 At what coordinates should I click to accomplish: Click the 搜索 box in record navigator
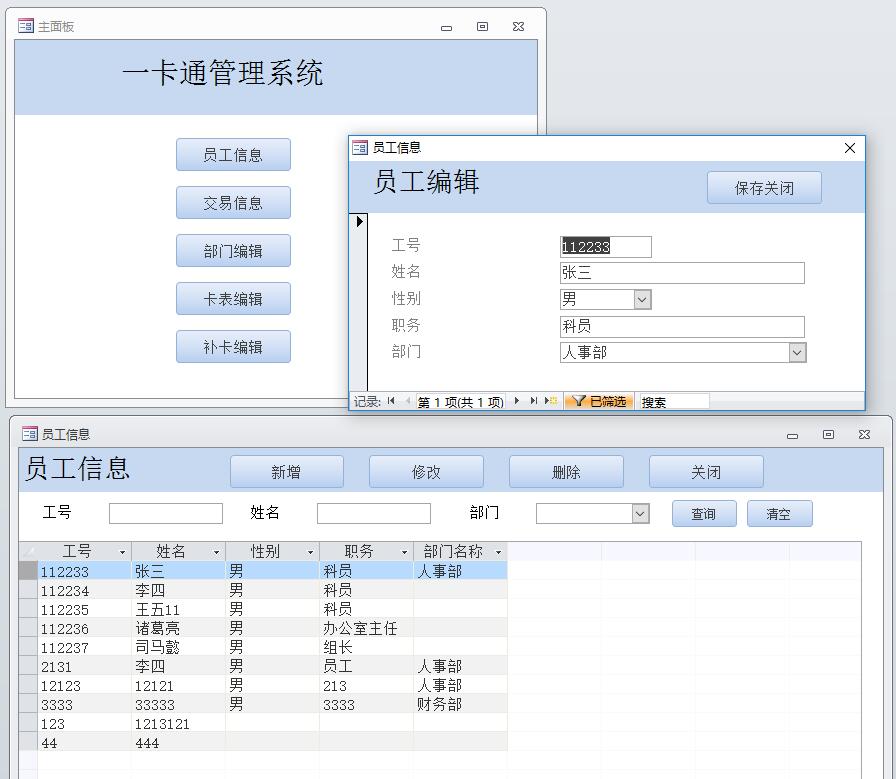coord(674,402)
